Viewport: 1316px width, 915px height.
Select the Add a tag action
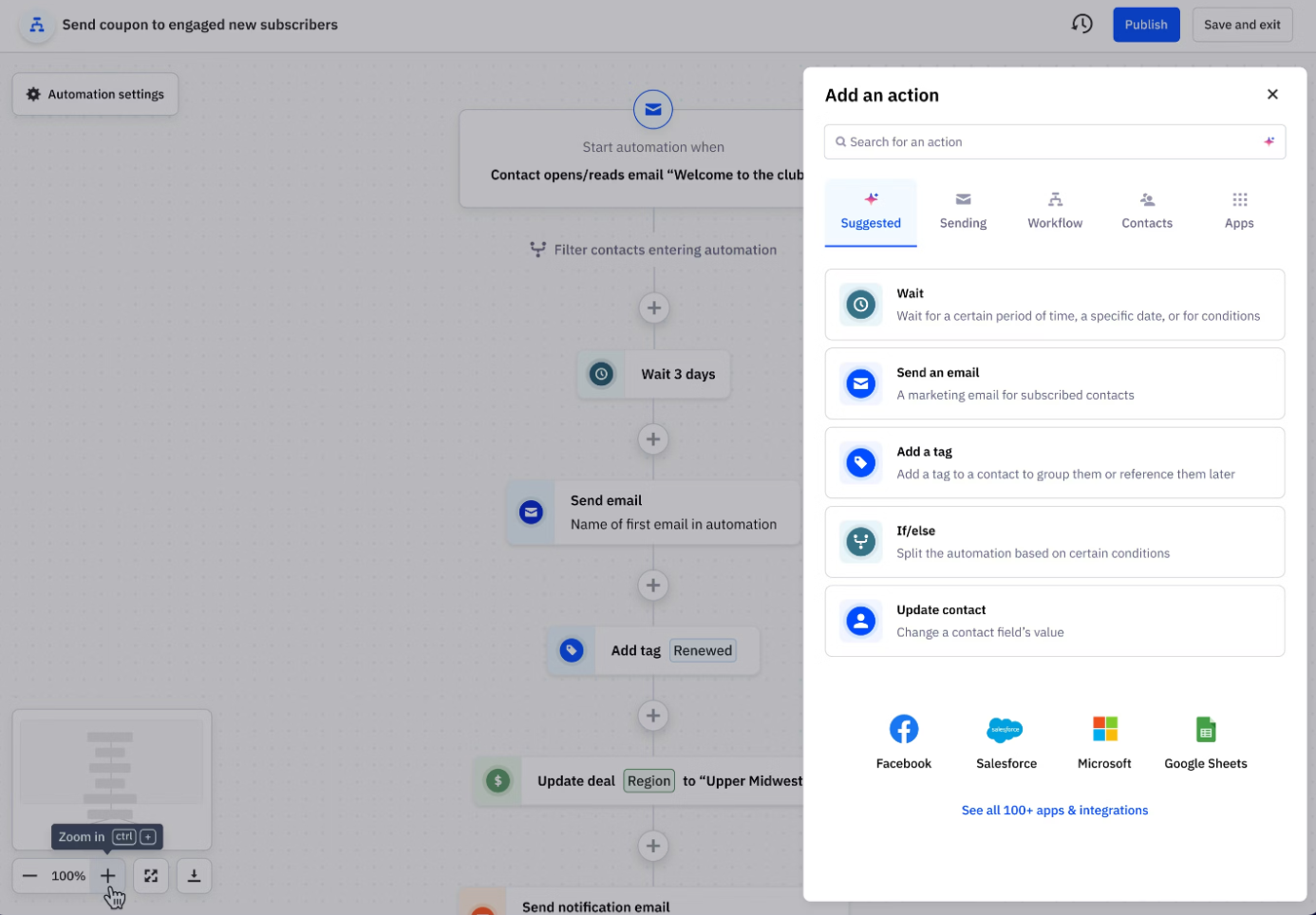(1054, 462)
